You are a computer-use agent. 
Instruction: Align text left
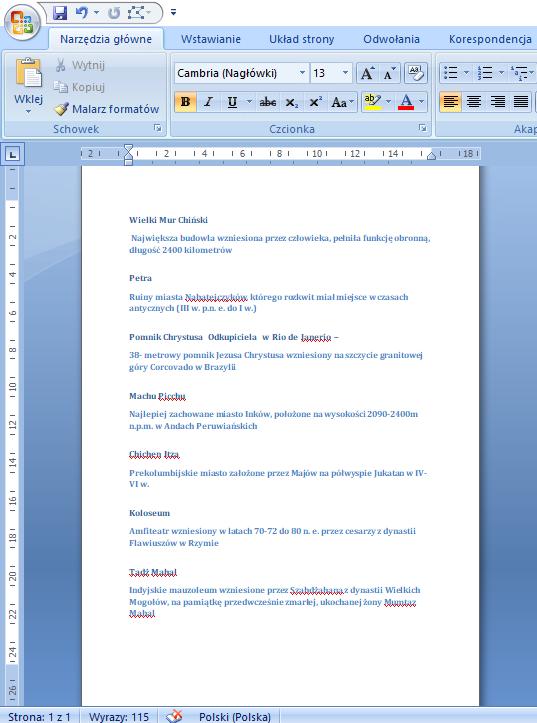coord(450,102)
